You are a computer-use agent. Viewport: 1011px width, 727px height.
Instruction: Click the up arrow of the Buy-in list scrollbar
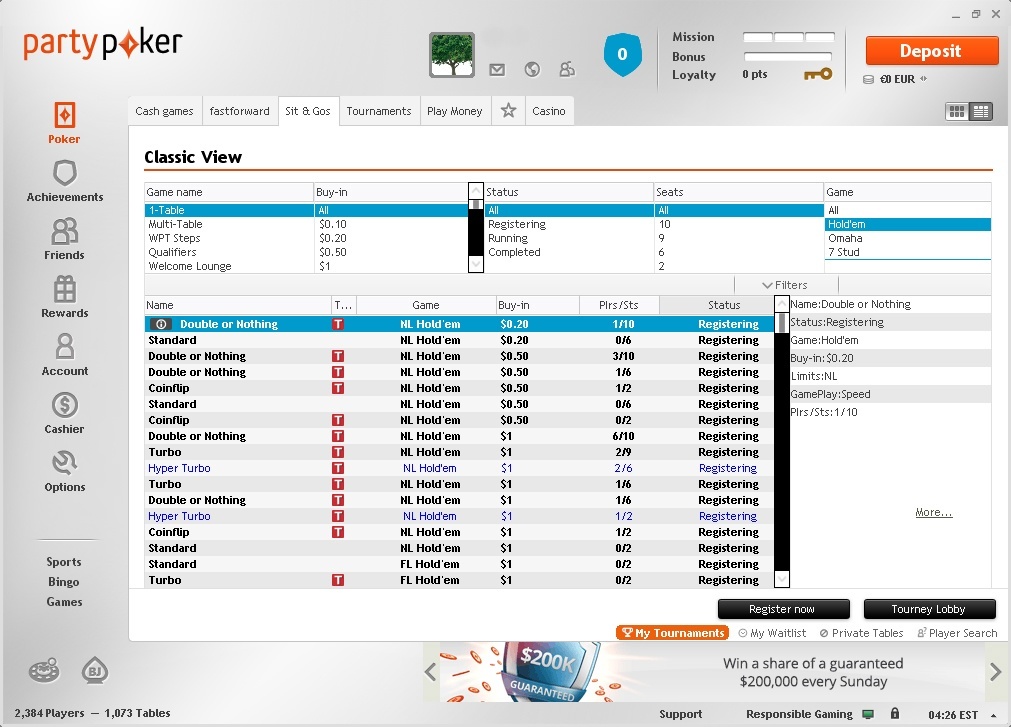tap(476, 191)
